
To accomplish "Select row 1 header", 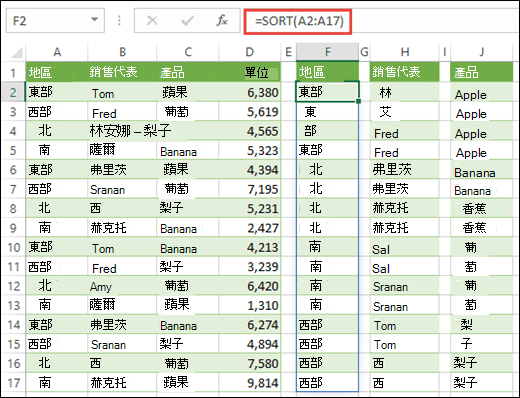I will (13, 72).
